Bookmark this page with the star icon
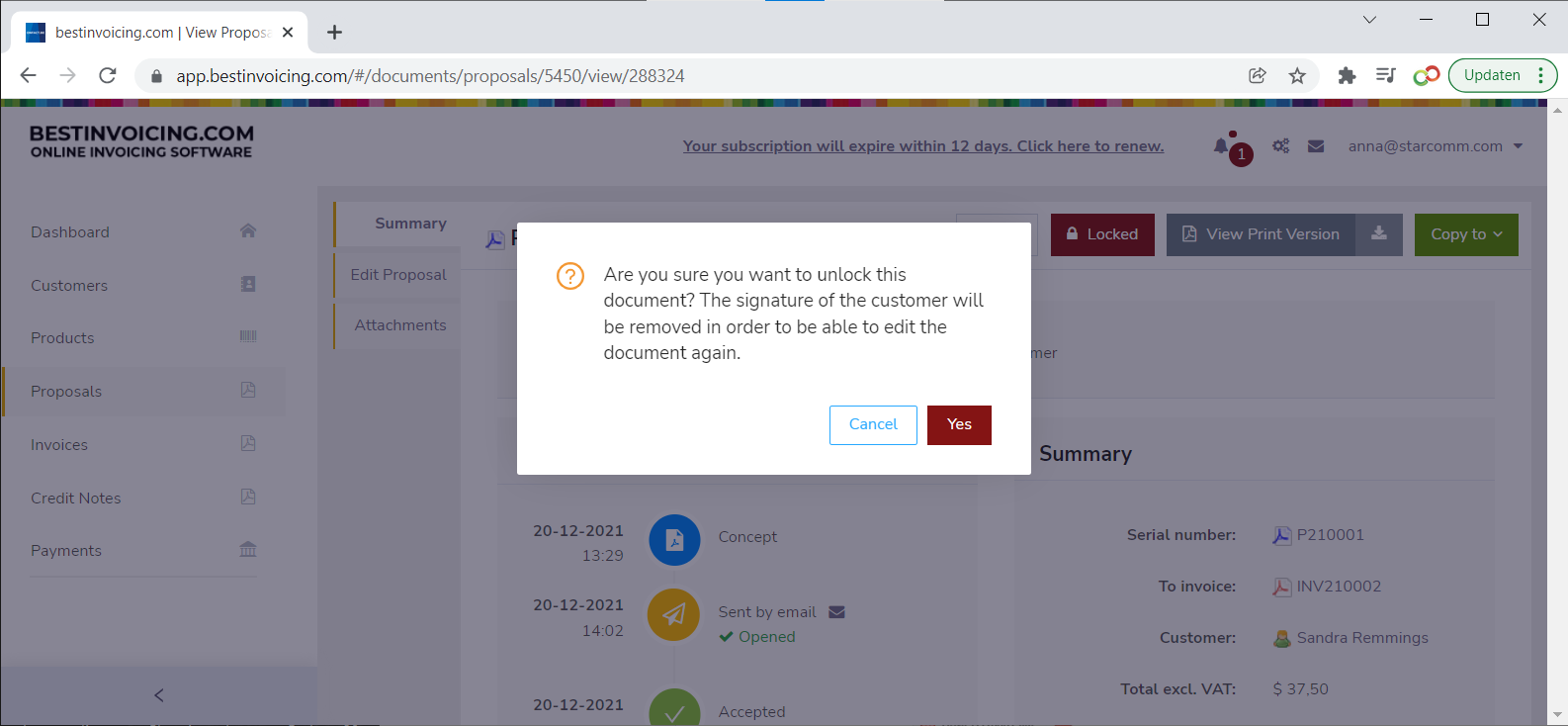The height and width of the screenshot is (726, 1568). coord(1297,76)
